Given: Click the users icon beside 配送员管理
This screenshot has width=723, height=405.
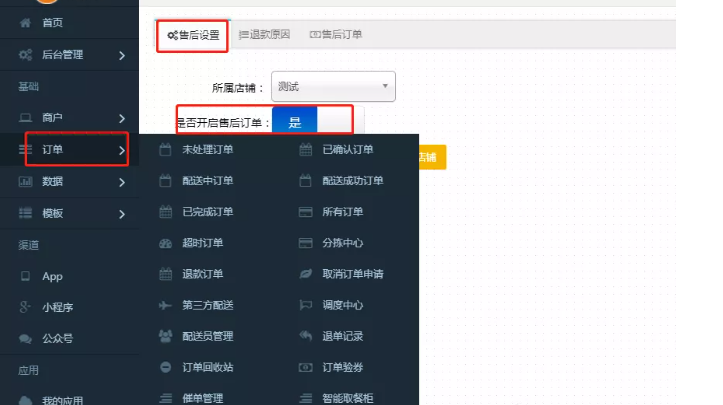Looking at the screenshot, I should [165, 336].
